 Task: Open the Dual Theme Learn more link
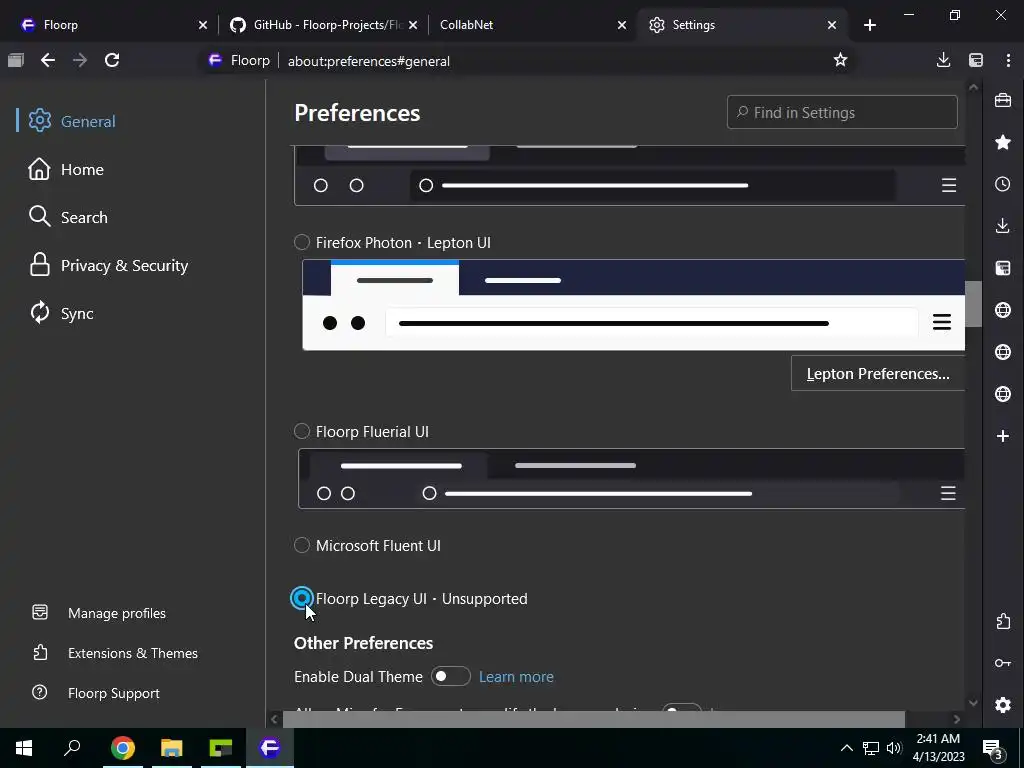pyautogui.click(x=516, y=677)
